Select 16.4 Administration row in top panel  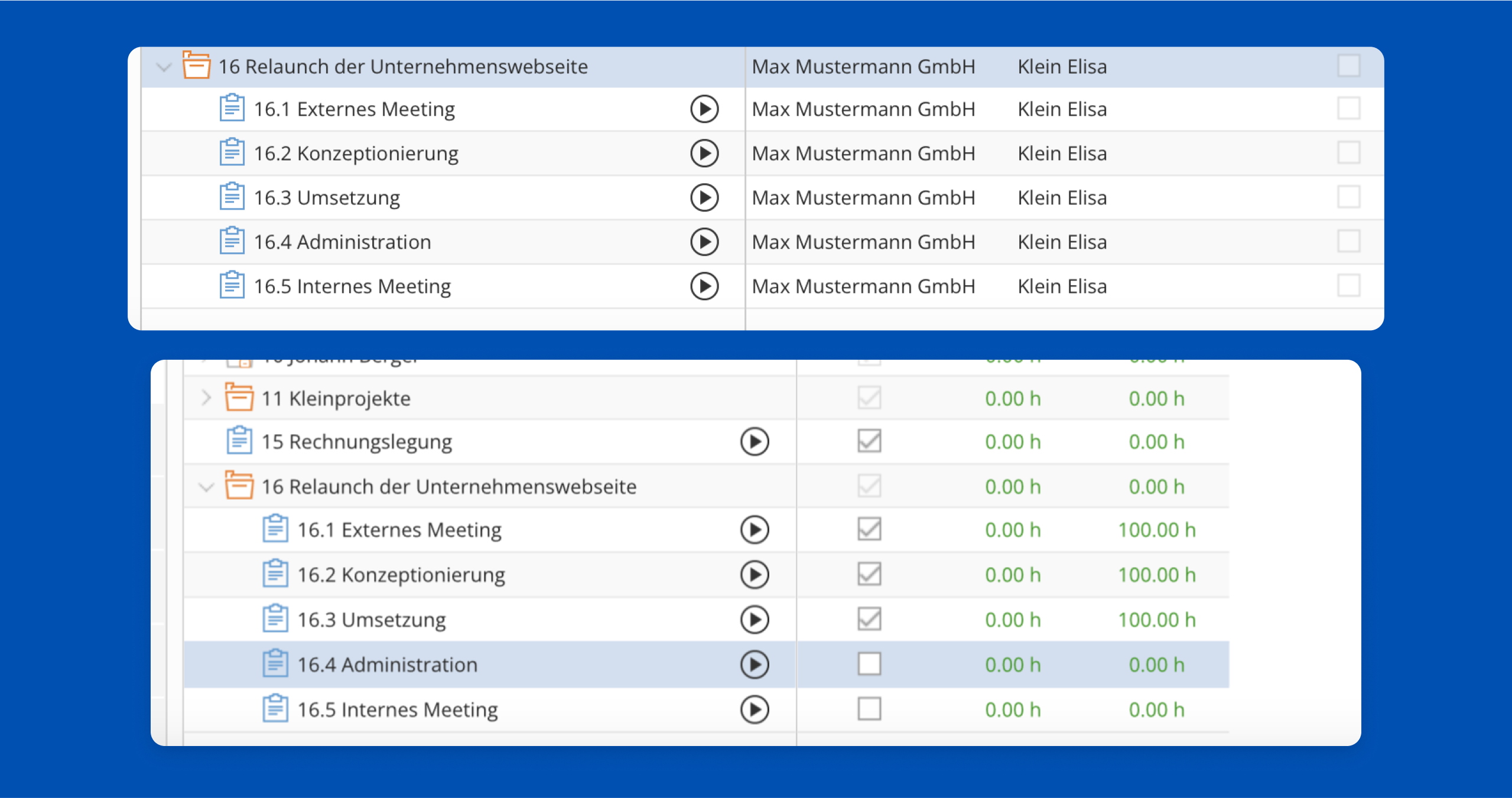click(x=342, y=242)
